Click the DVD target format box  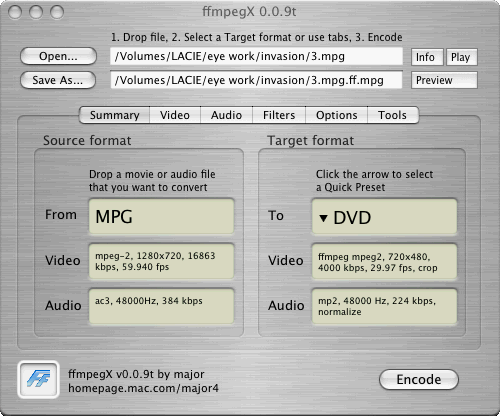[x=384, y=216]
